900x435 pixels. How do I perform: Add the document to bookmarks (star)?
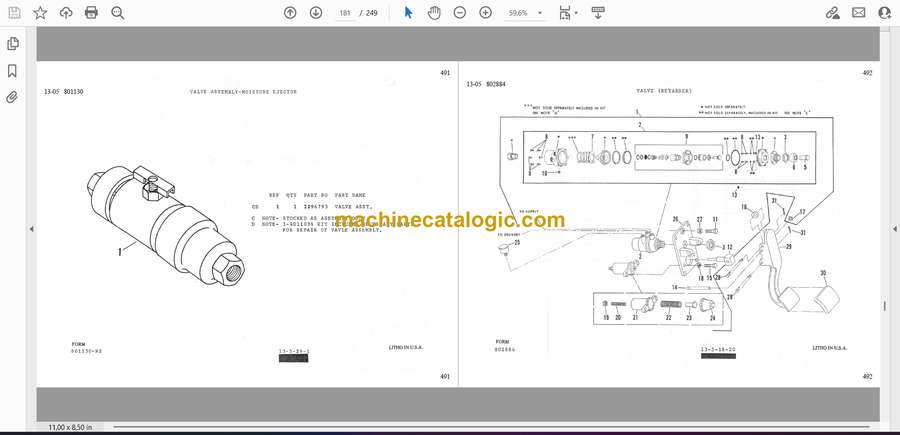coord(40,13)
